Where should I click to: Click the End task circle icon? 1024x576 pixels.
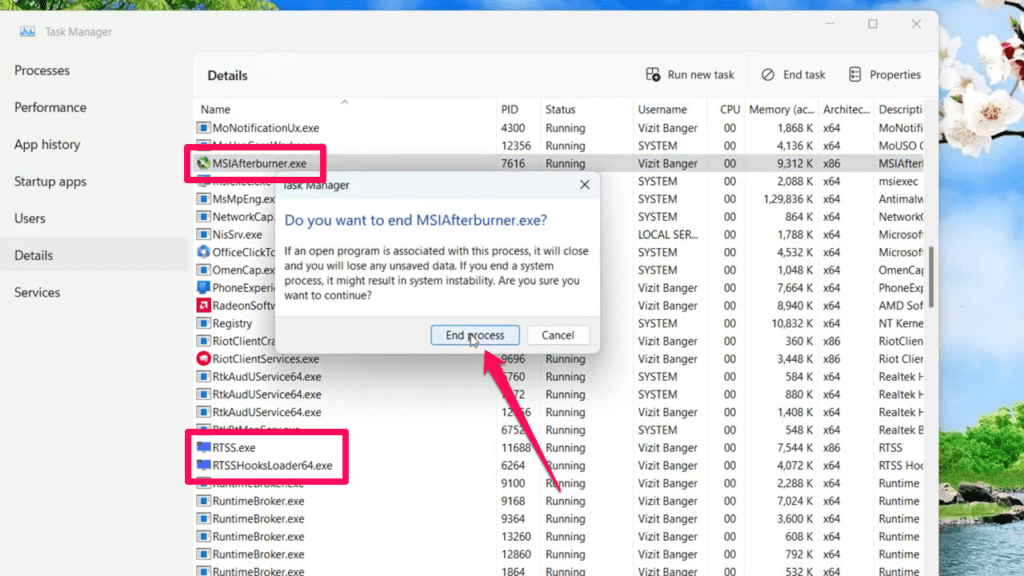[x=768, y=74]
